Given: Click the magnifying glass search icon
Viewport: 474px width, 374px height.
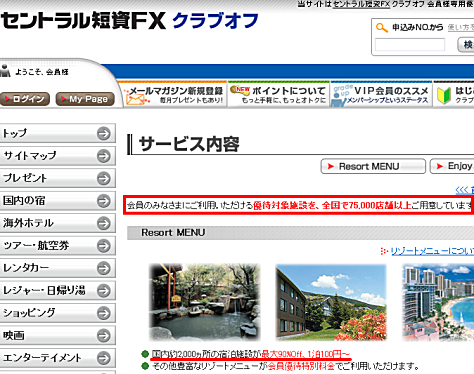Looking at the screenshot, I should click(x=382, y=27).
